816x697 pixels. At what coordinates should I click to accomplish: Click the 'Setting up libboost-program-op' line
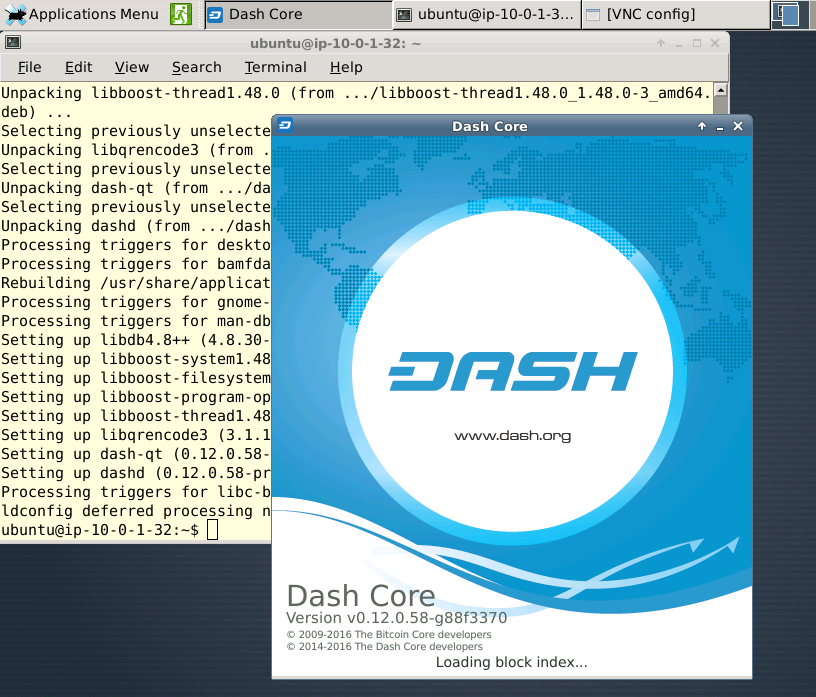[136, 397]
